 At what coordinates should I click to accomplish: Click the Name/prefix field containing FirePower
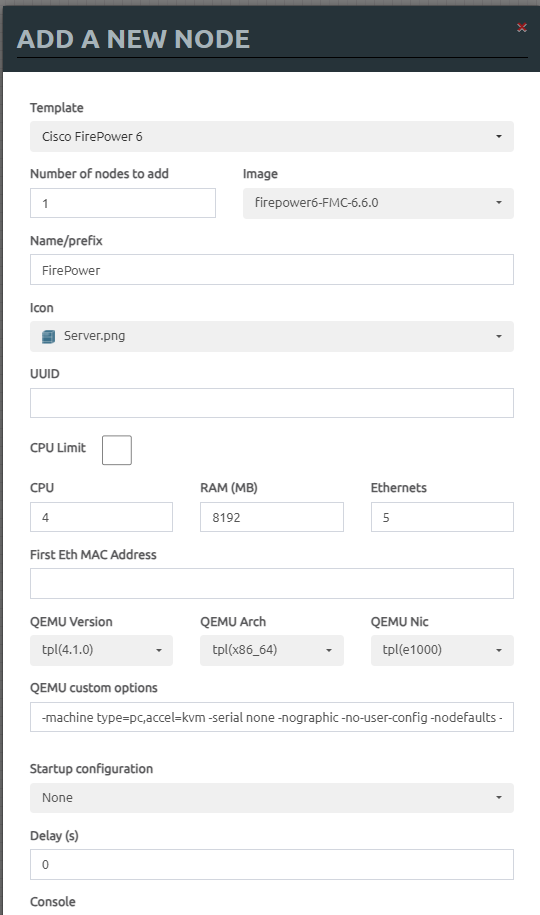(x=271, y=270)
